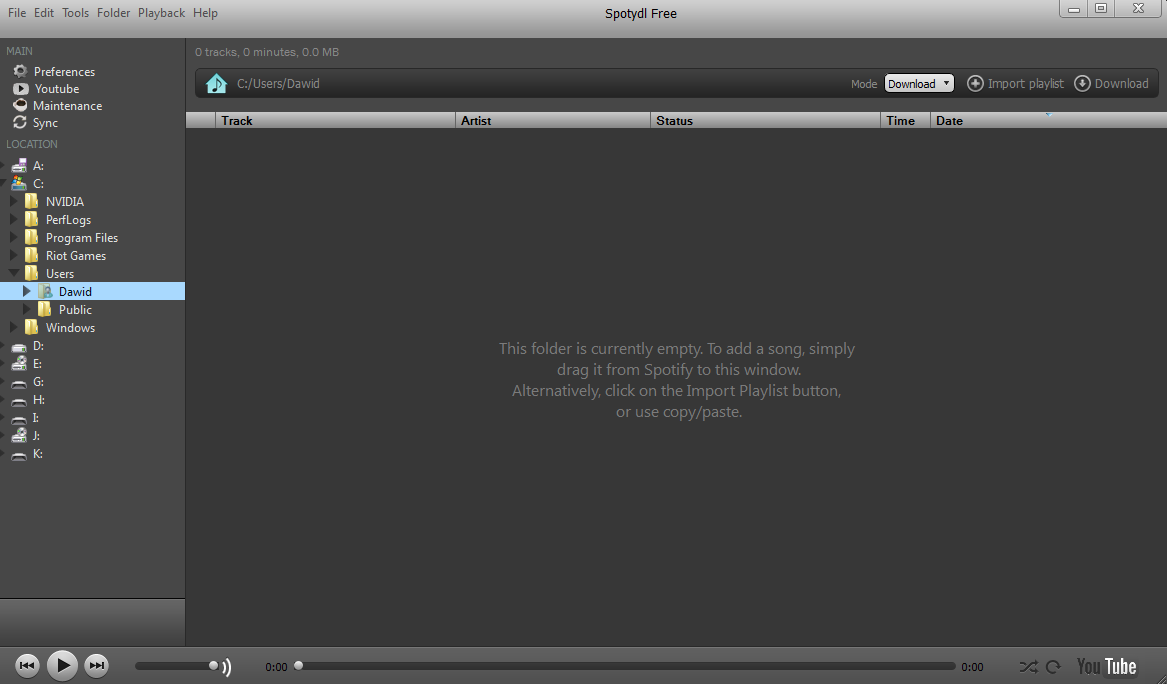The image size is (1167, 684).
Task: Select the E: drive icon
Action: tap(19, 364)
